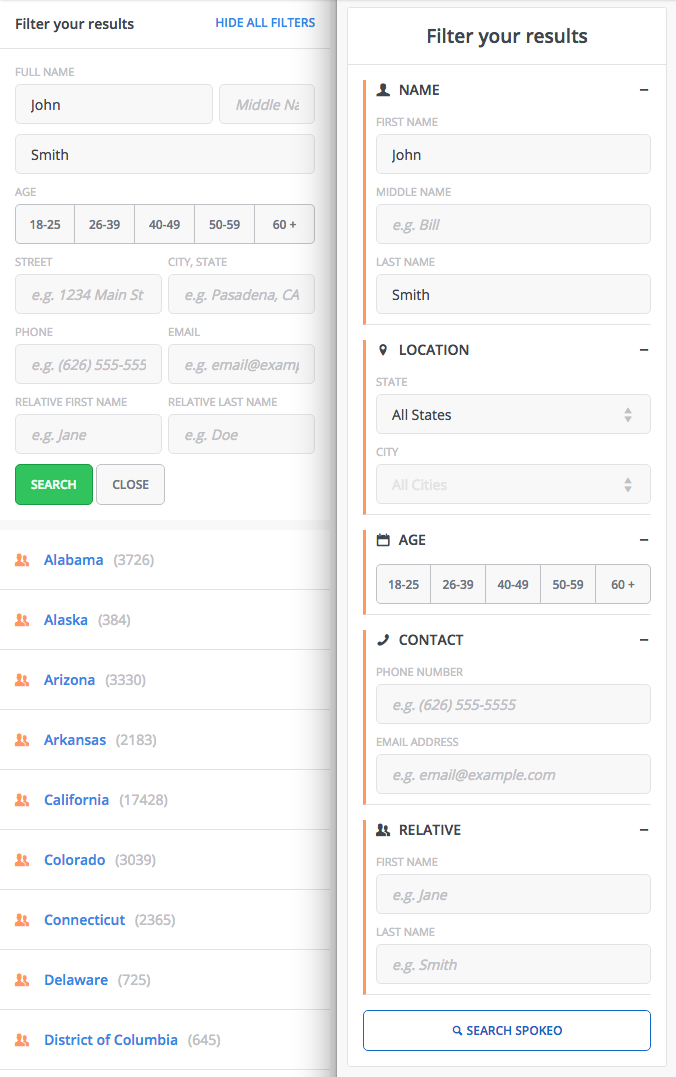Click the right panel MIDDLE NAME field
676x1077 pixels.
pos(513,225)
